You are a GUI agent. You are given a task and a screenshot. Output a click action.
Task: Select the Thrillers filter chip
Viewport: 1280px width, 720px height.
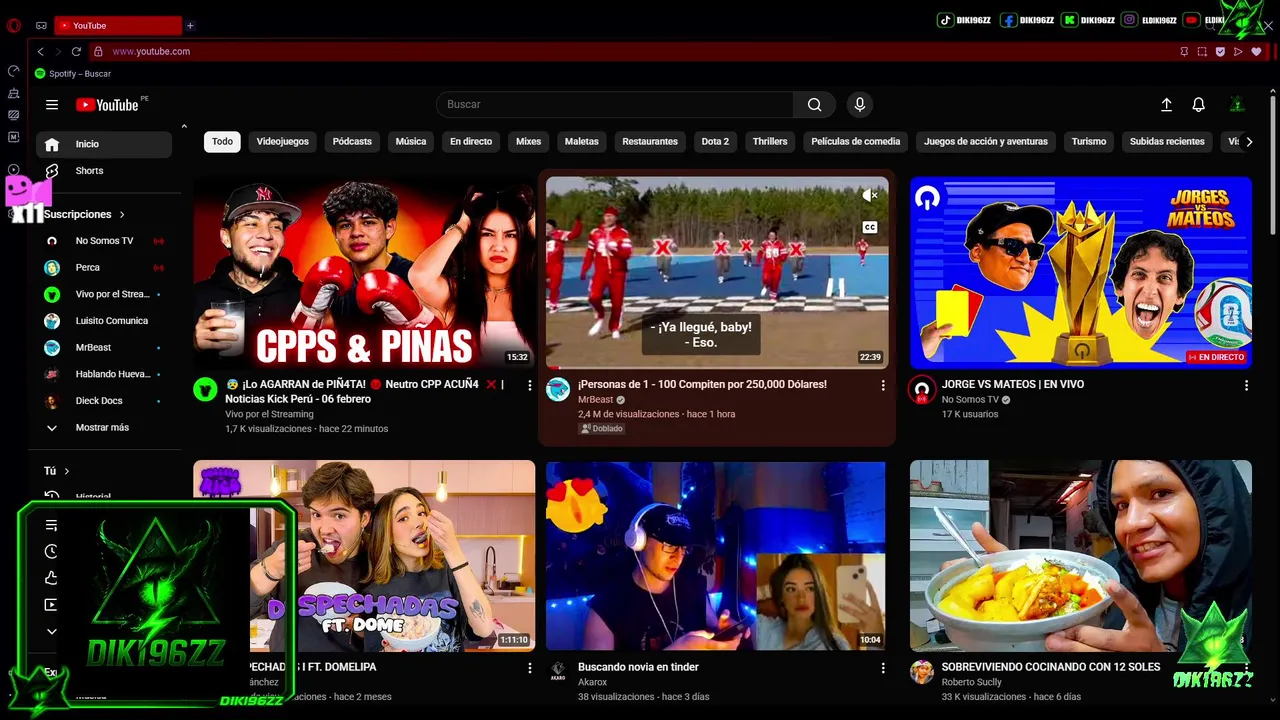(770, 142)
